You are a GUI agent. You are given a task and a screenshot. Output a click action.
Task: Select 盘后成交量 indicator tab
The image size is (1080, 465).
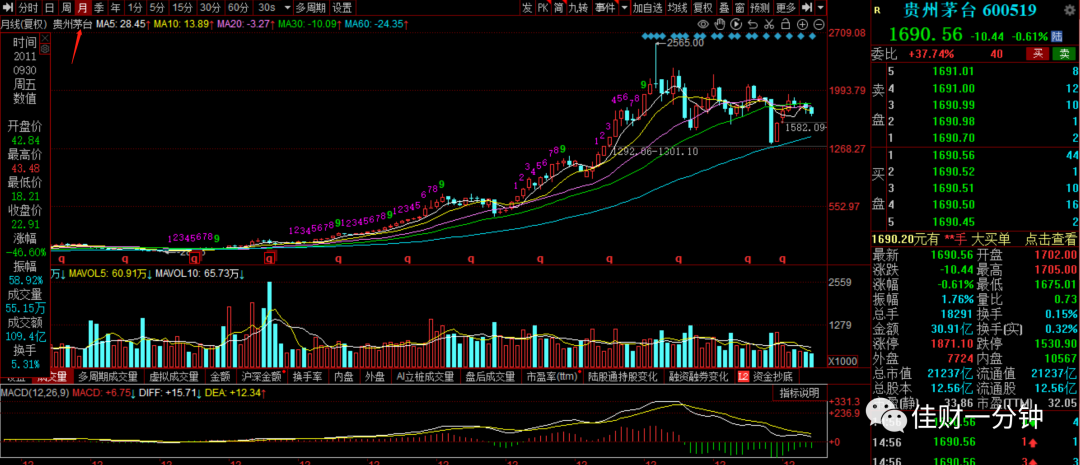pos(490,377)
